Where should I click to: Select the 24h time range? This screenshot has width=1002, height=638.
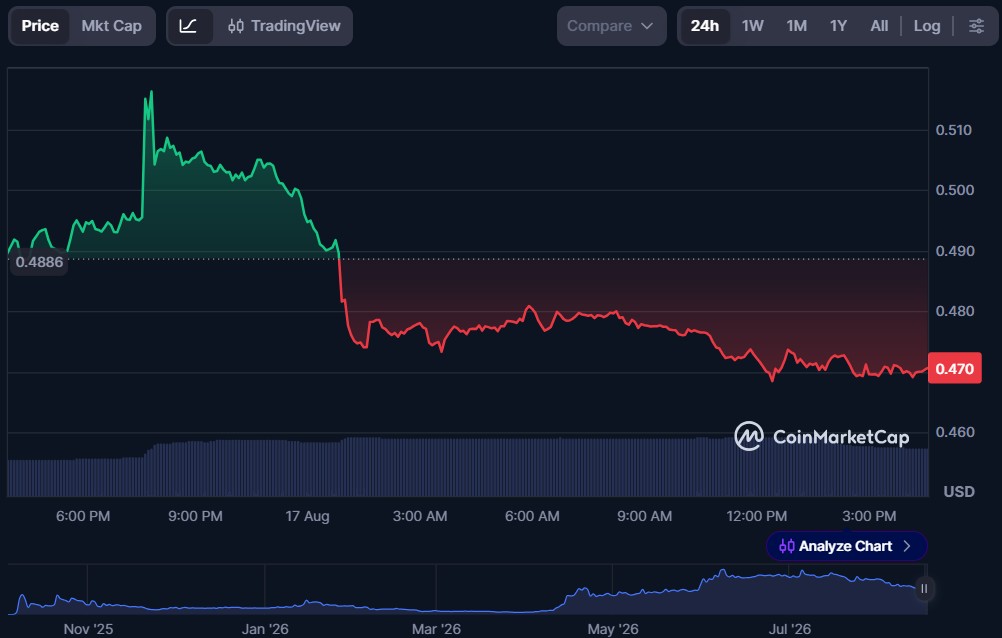tap(705, 26)
